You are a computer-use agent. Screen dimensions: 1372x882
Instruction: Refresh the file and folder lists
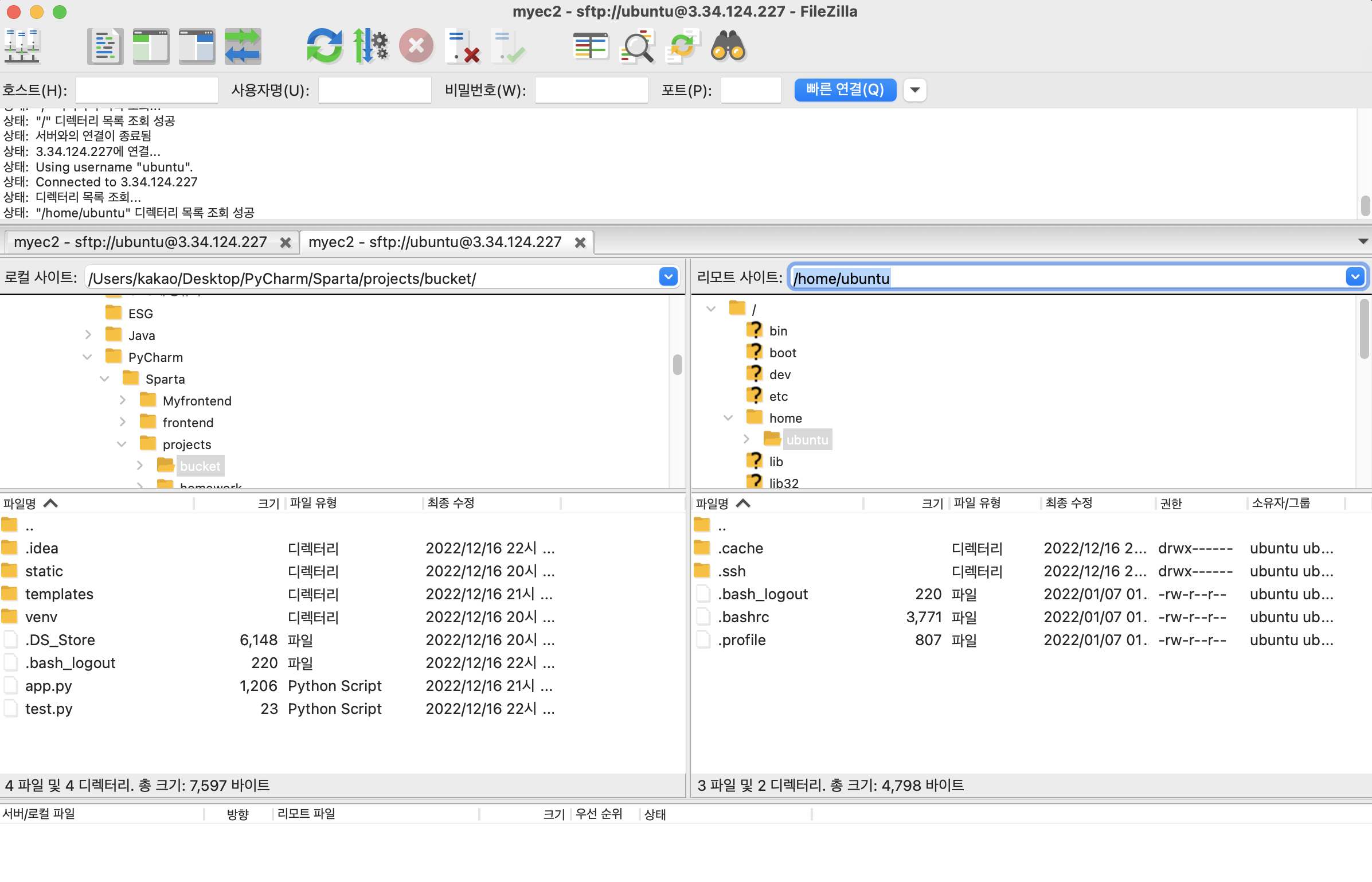(325, 46)
